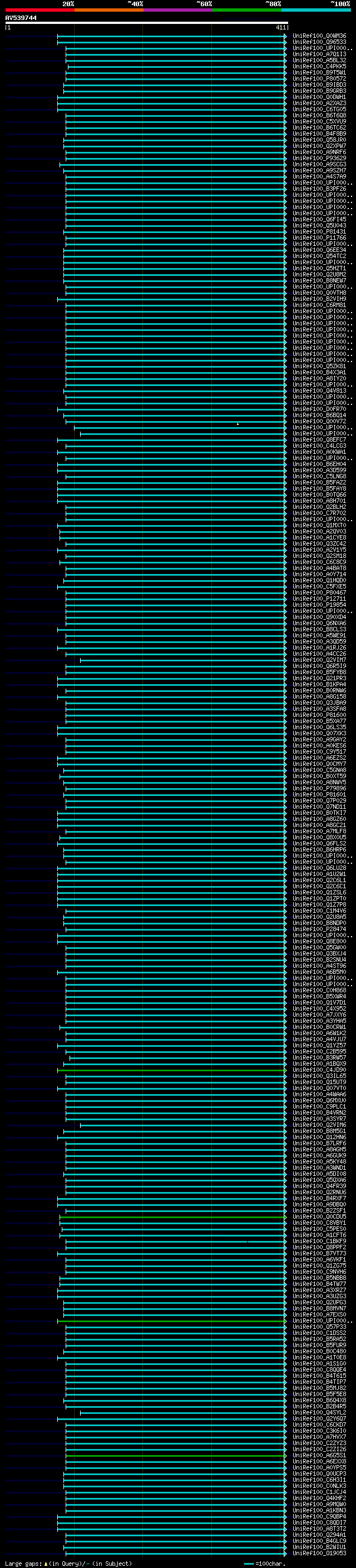This screenshot has width=356, height=1568.
Task: Select the UniRef100_Q12HN6 label
Action: click(x=319, y=1137)
